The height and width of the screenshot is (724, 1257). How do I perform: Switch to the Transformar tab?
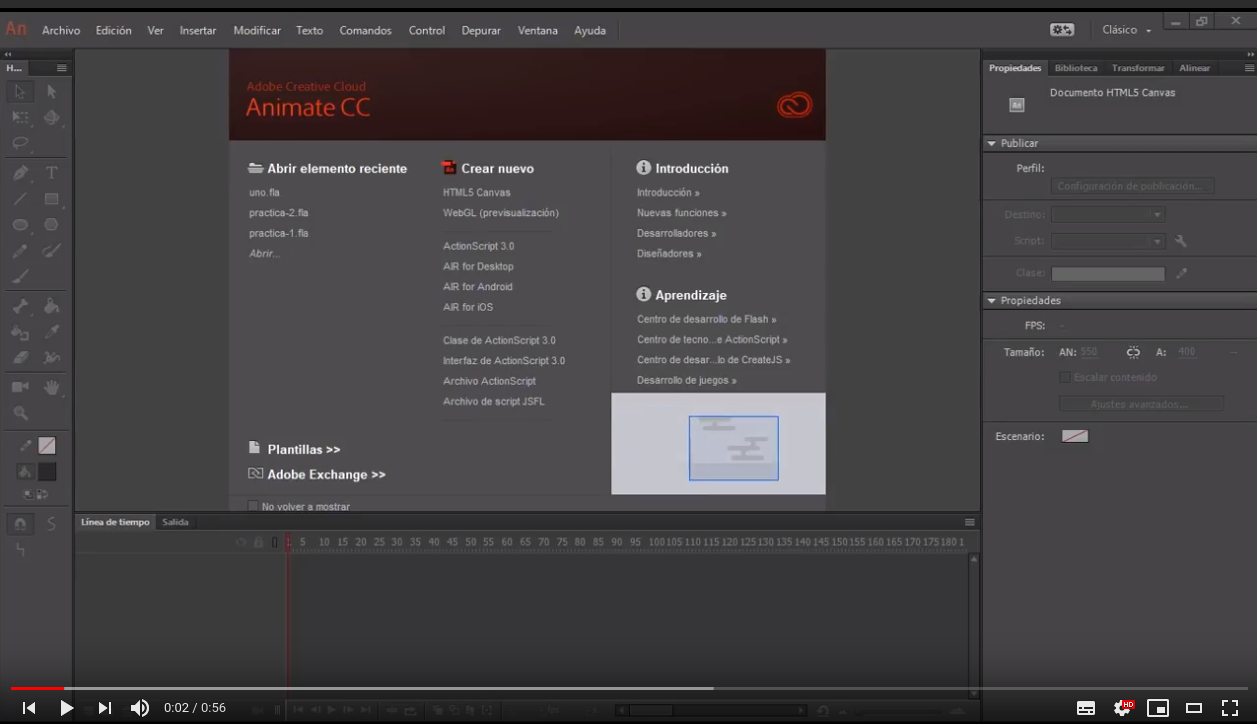click(1138, 68)
